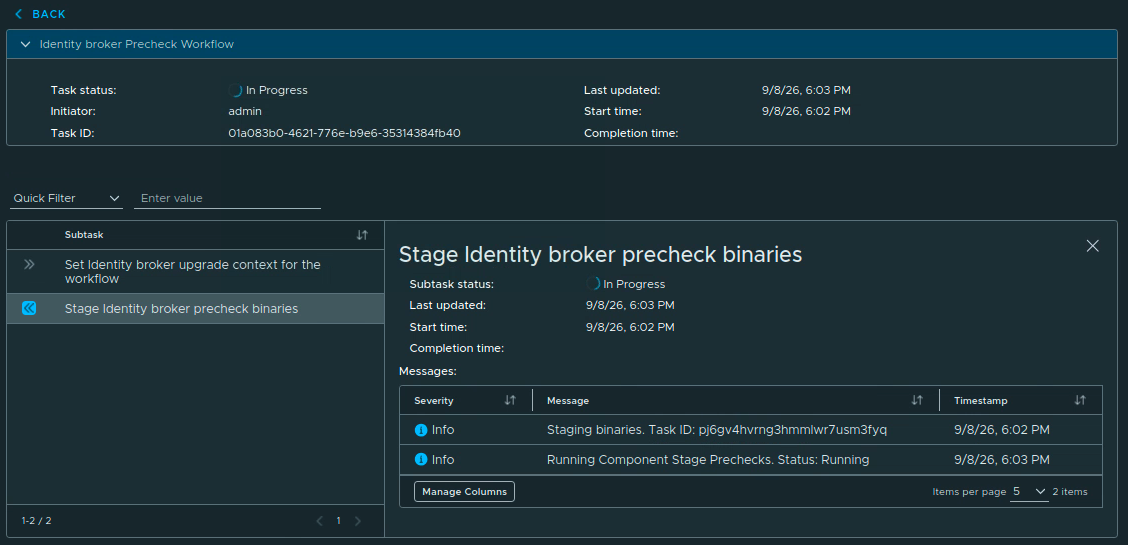Click the Severity column header
This screenshot has height=545, width=1128.
tap(434, 400)
